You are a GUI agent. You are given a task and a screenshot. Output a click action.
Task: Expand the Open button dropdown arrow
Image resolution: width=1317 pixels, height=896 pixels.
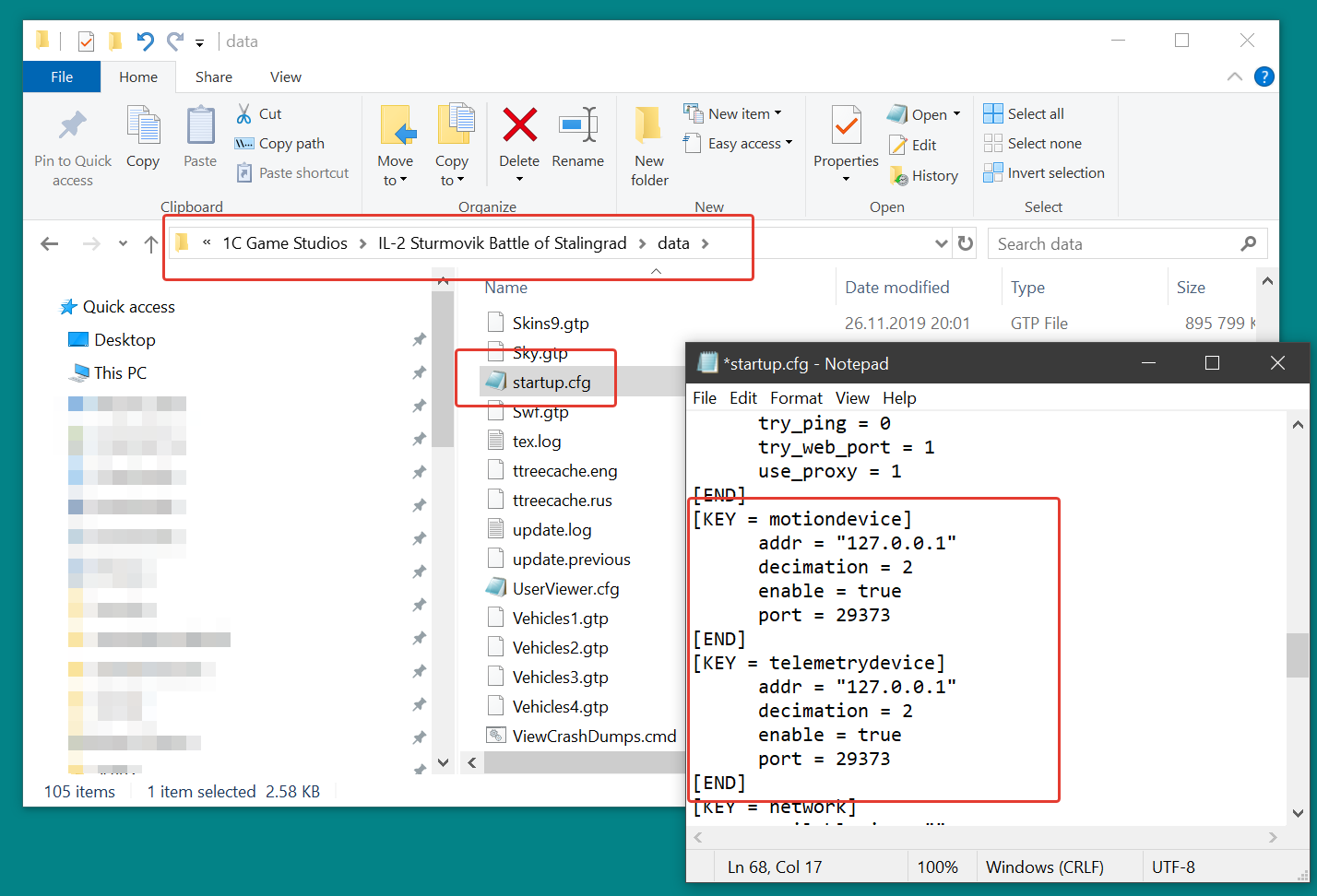pyautogui.click(x=956, y=114)
